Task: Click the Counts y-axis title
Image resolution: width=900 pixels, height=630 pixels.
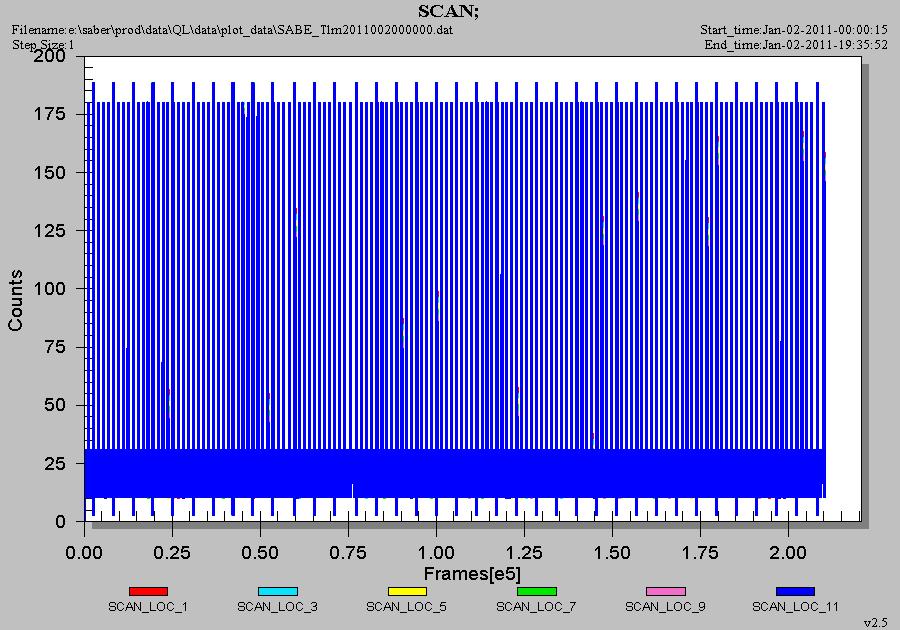Action: point(15,300)
